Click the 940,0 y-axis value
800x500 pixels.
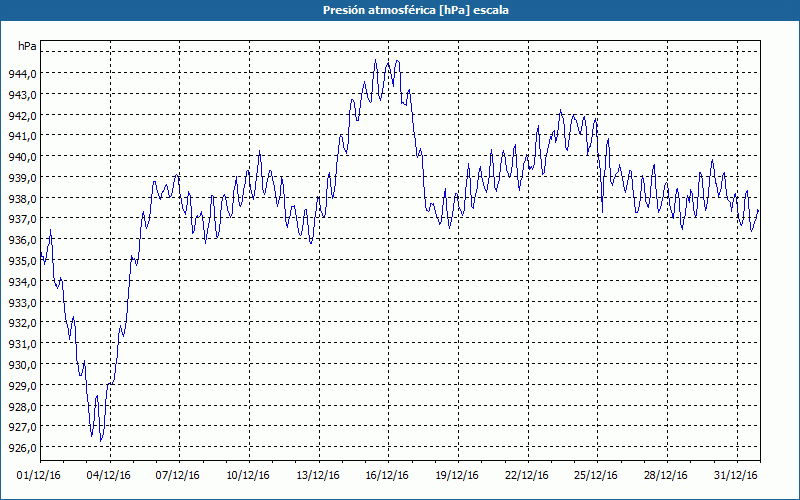pyautogui.click(x=22, y=157)
